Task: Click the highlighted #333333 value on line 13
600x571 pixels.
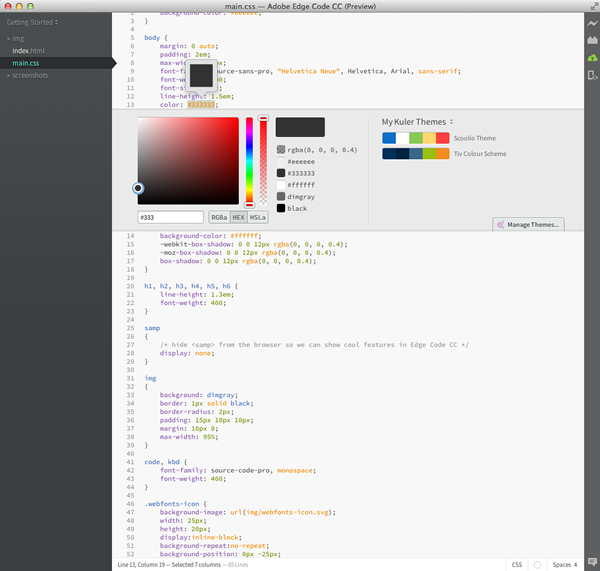Action: tap(201, 104)
